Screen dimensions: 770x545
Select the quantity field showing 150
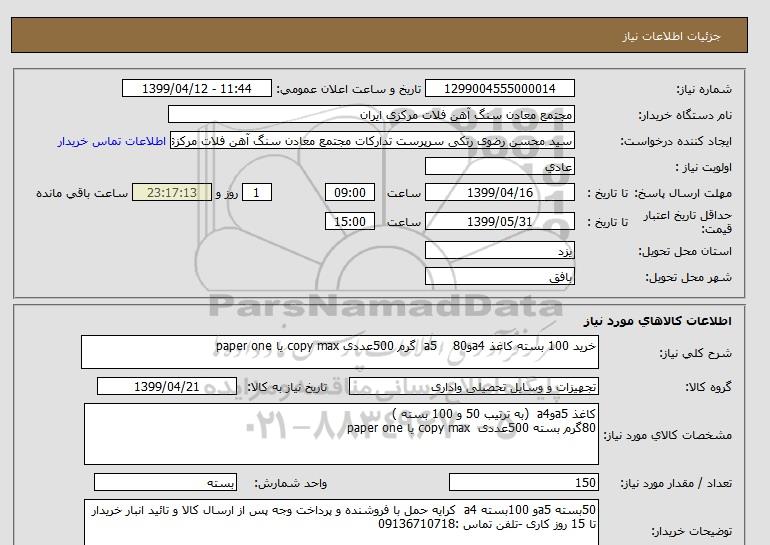(x=523, y=483)
